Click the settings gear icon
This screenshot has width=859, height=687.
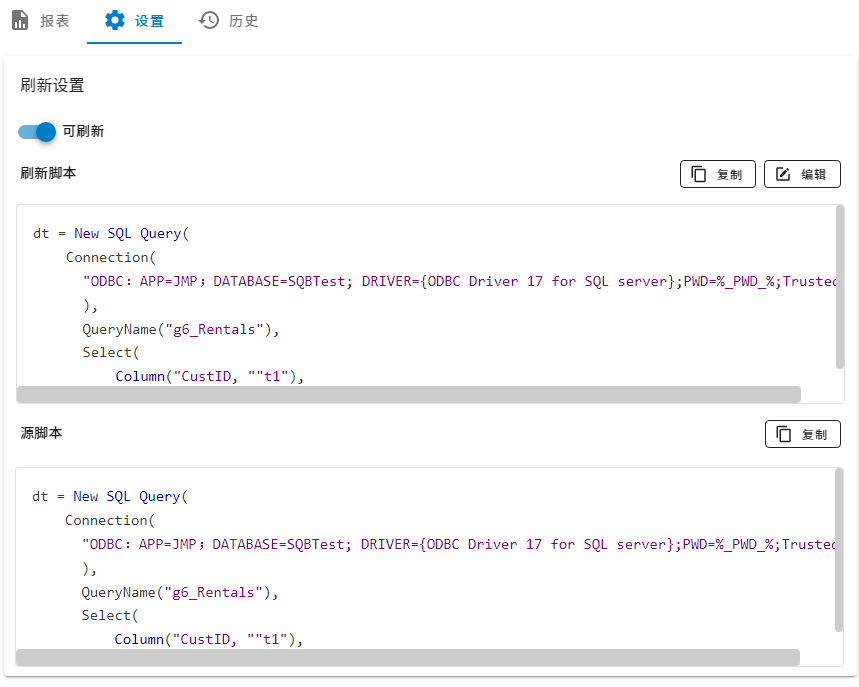[x=115, y=20]
